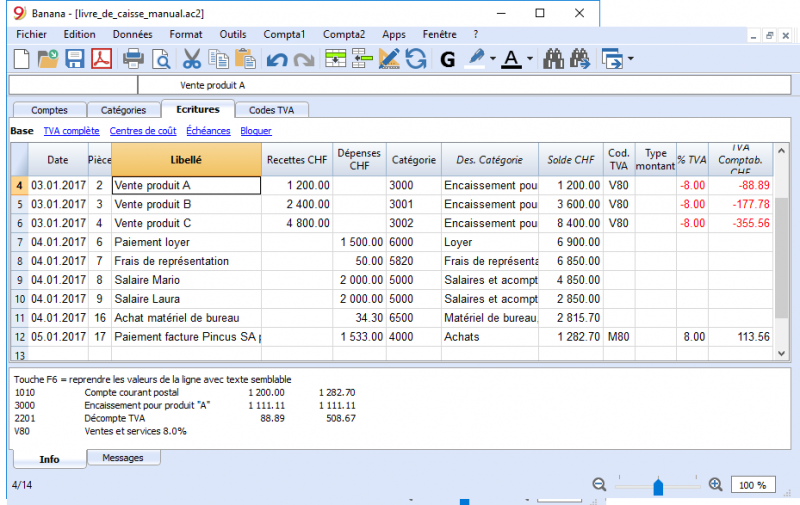The height and width of the screenshot is (505, 800).
Task: Expand the window arrangement dropdown arrow
Action: 631,59
